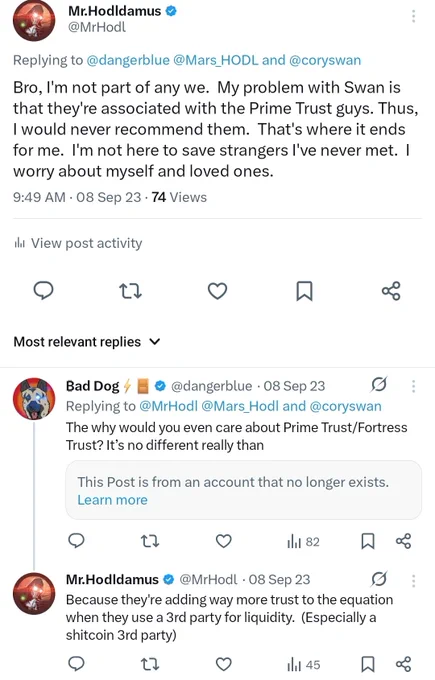Like the main post with the heart icon
This screenshot has height=680, width=435.
(217, 291)
